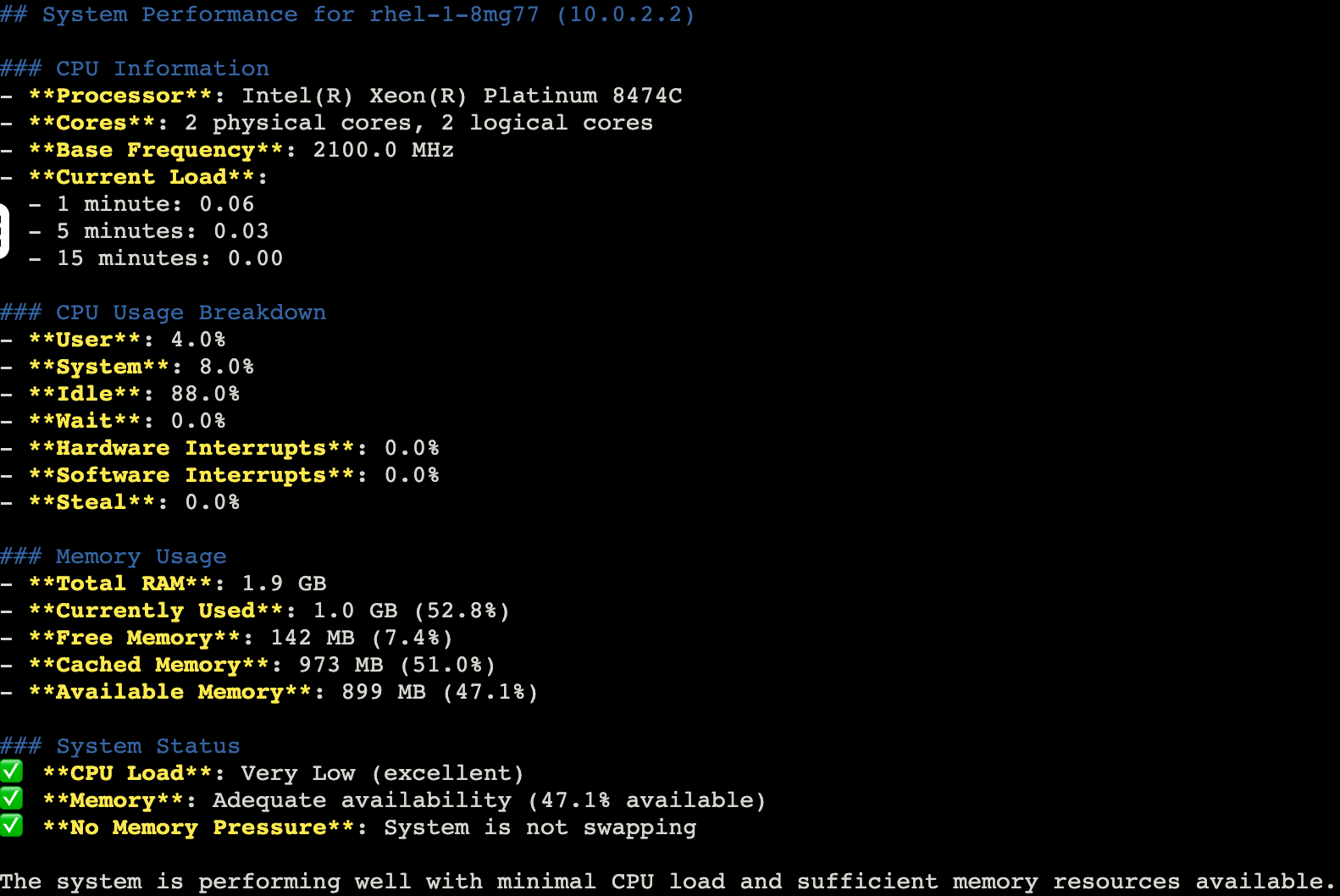The width and height of the screenshot is (1340, 896).
Task: Click the System Status heading
Action: 147,746
